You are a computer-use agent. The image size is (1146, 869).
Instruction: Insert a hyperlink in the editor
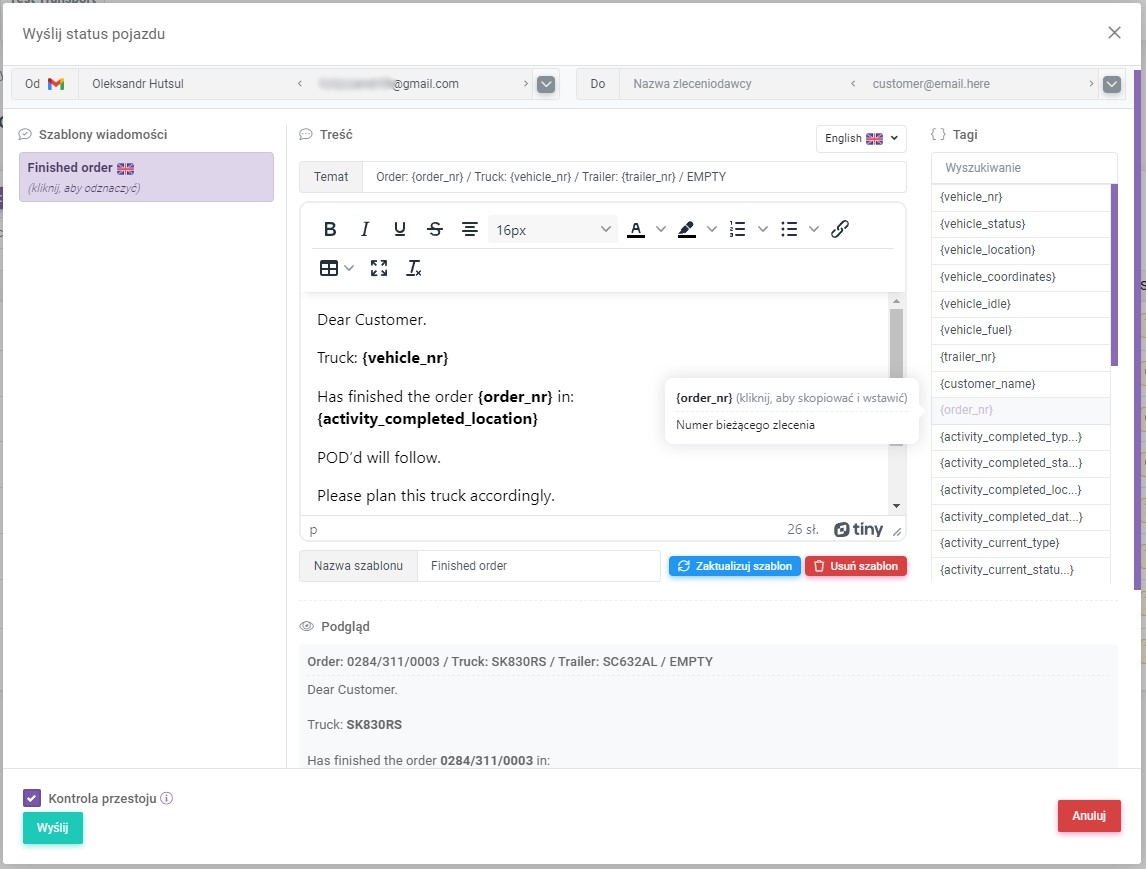tap(840, 229)
